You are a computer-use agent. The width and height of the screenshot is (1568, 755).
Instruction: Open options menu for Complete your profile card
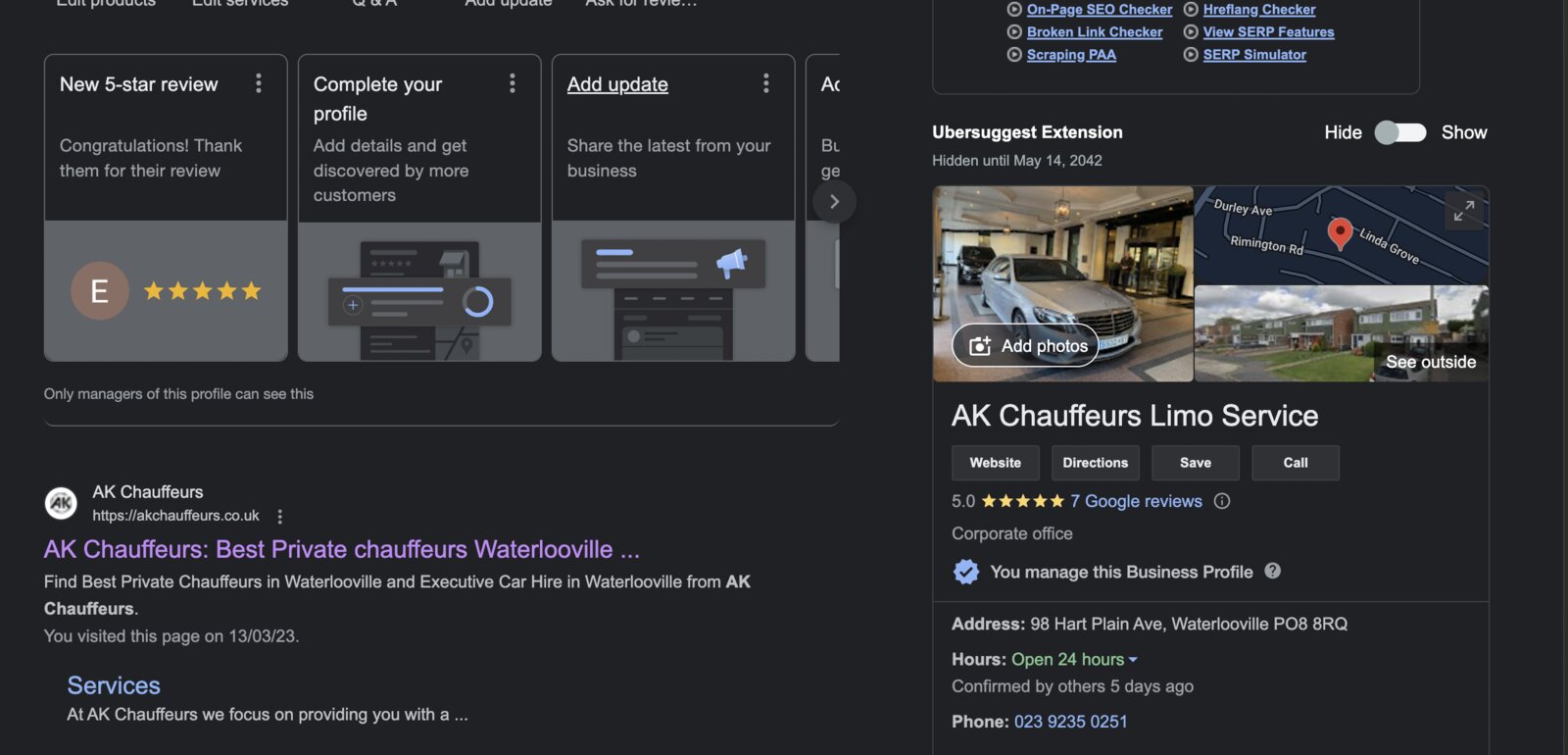coord(513,83)
